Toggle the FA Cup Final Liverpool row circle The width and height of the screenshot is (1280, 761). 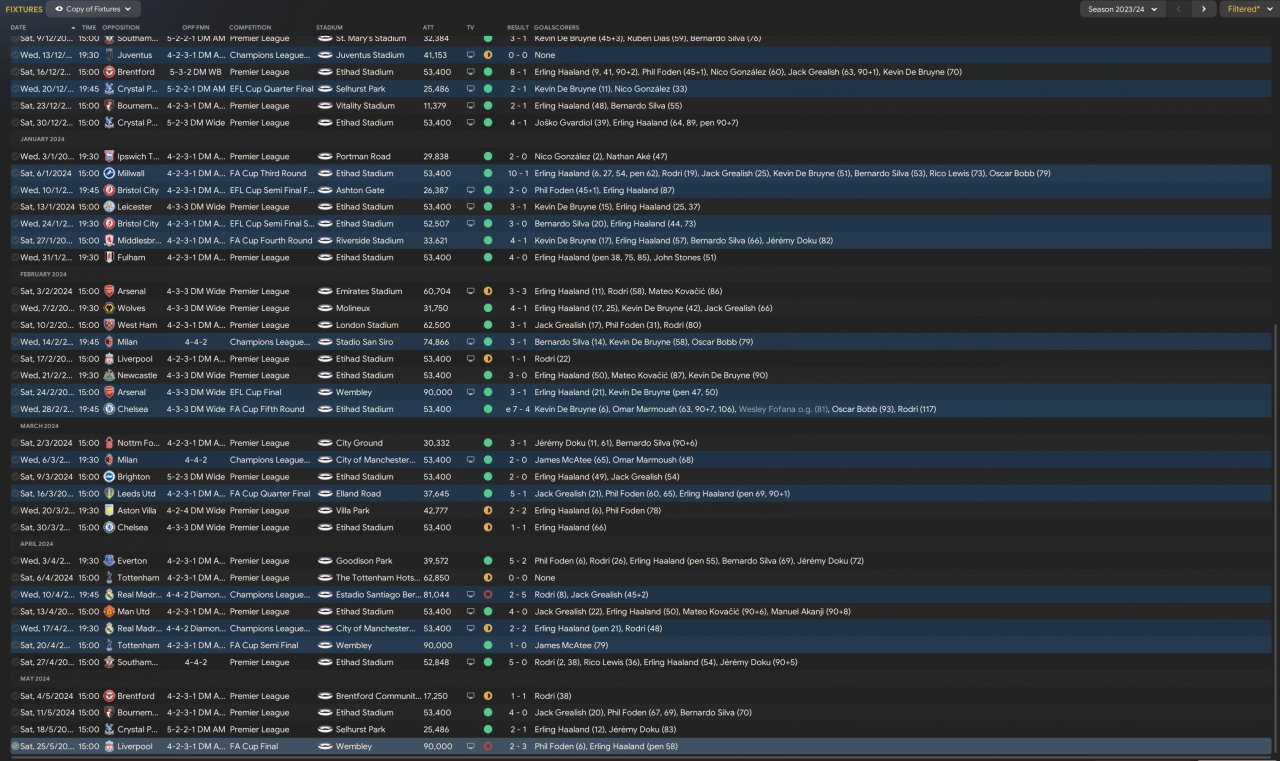[15, 746]
